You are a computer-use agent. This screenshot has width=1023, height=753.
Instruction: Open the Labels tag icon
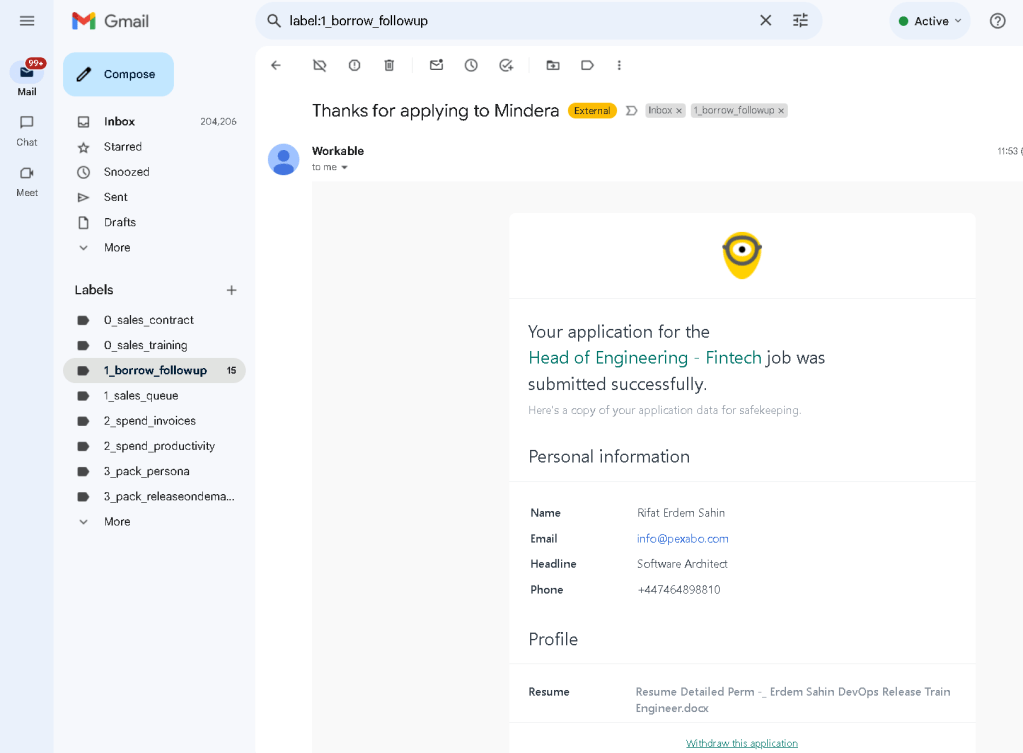(587, 65)
